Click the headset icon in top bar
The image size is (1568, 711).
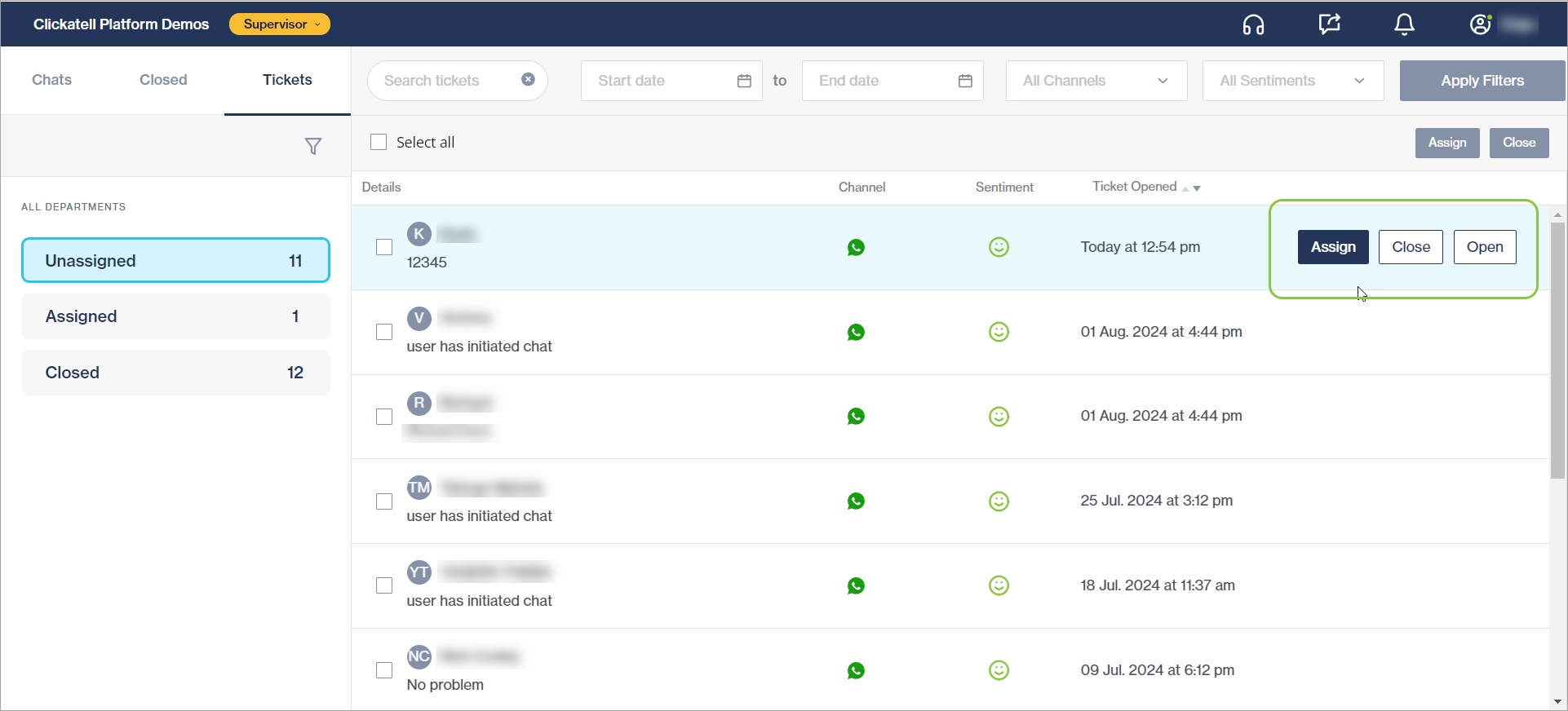pos(1253,25)
